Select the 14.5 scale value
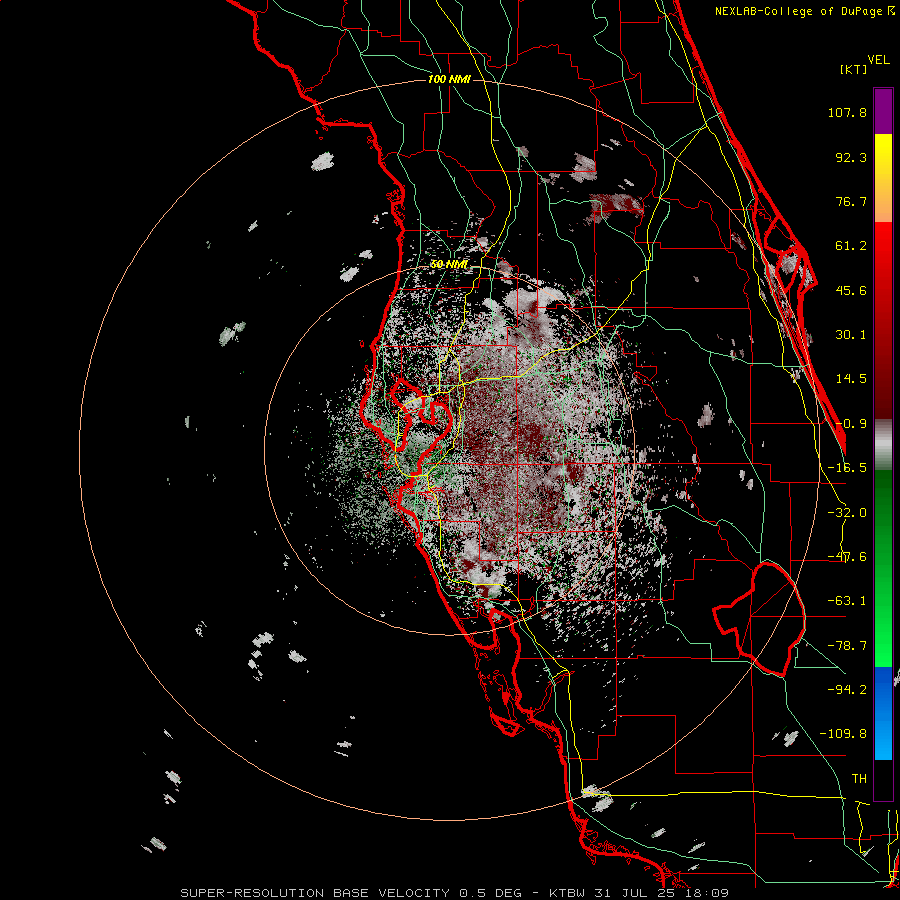The image size is (900, 900). [851, 379]
